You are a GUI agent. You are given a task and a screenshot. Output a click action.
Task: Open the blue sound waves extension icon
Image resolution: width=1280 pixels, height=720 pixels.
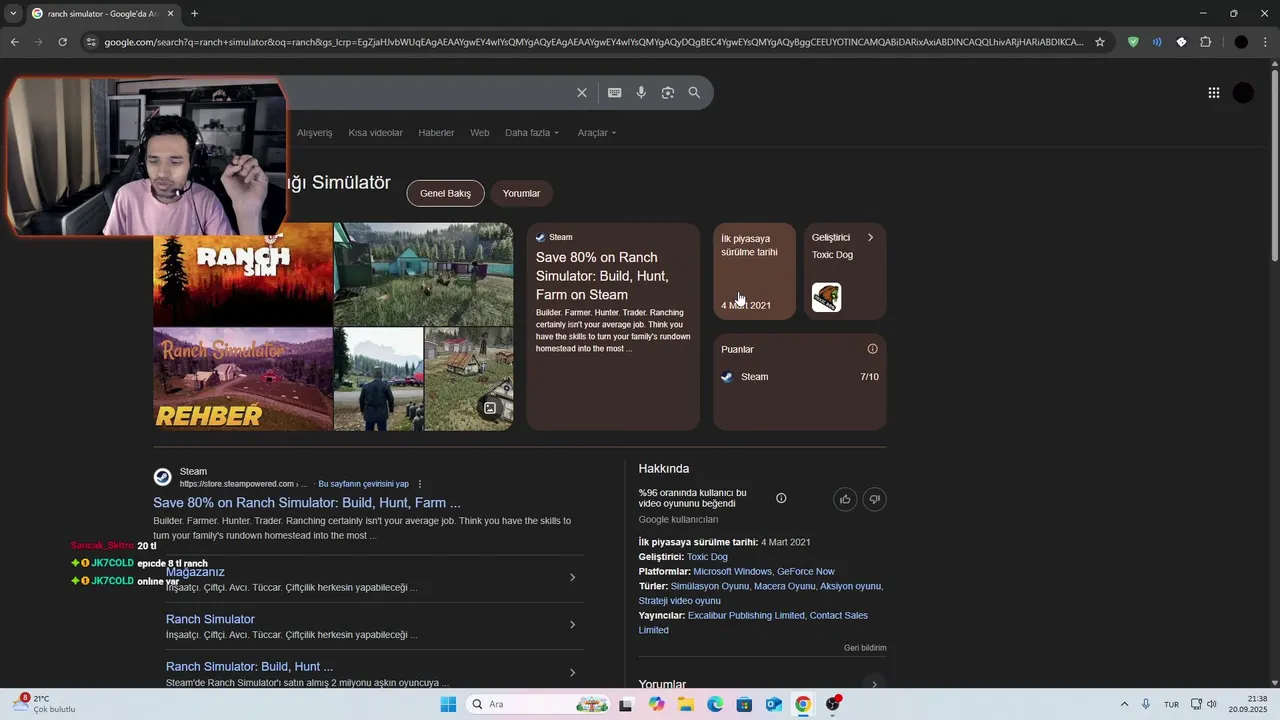1157,42
